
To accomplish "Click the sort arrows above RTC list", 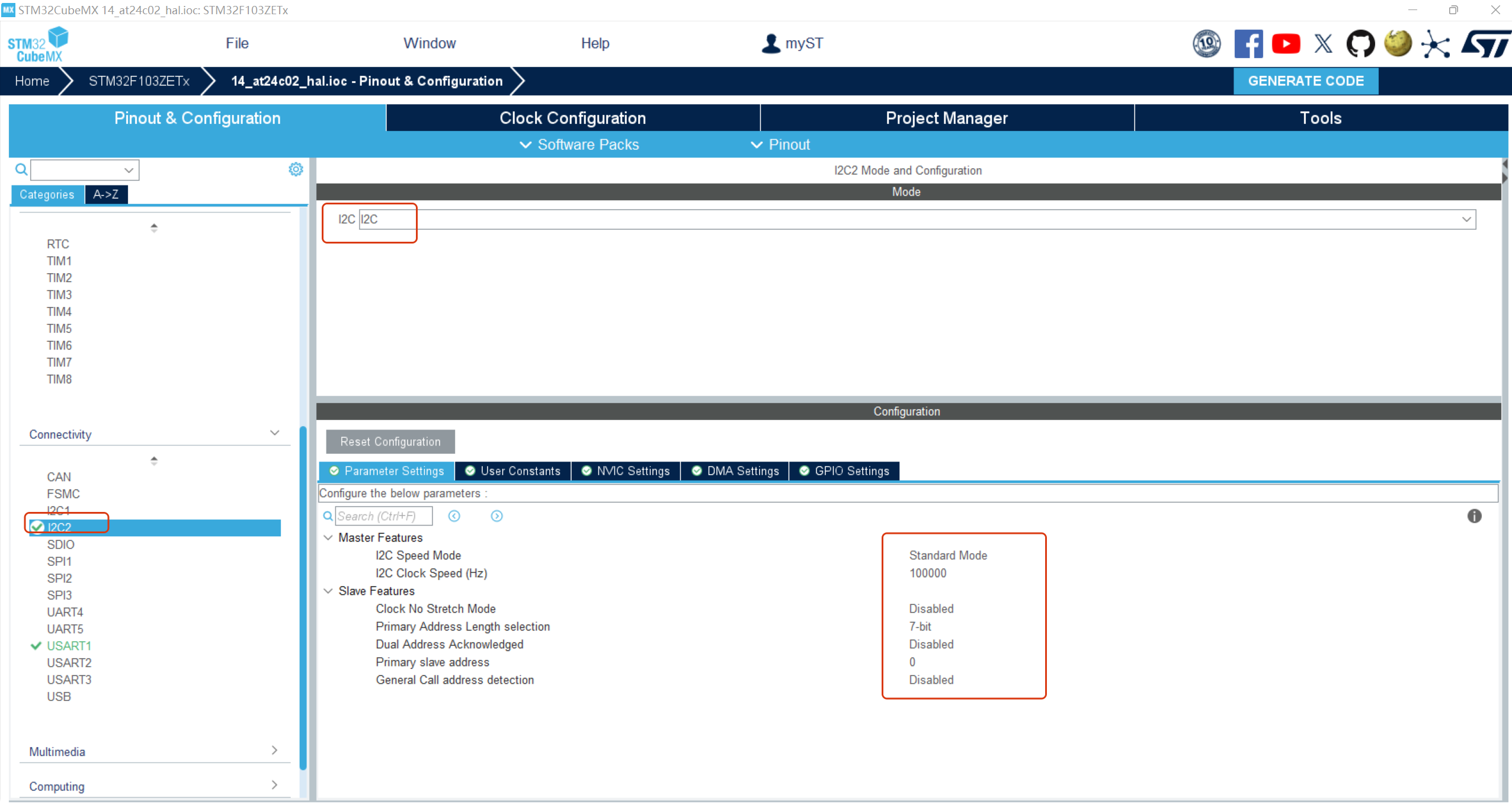I will coord(154,228).
